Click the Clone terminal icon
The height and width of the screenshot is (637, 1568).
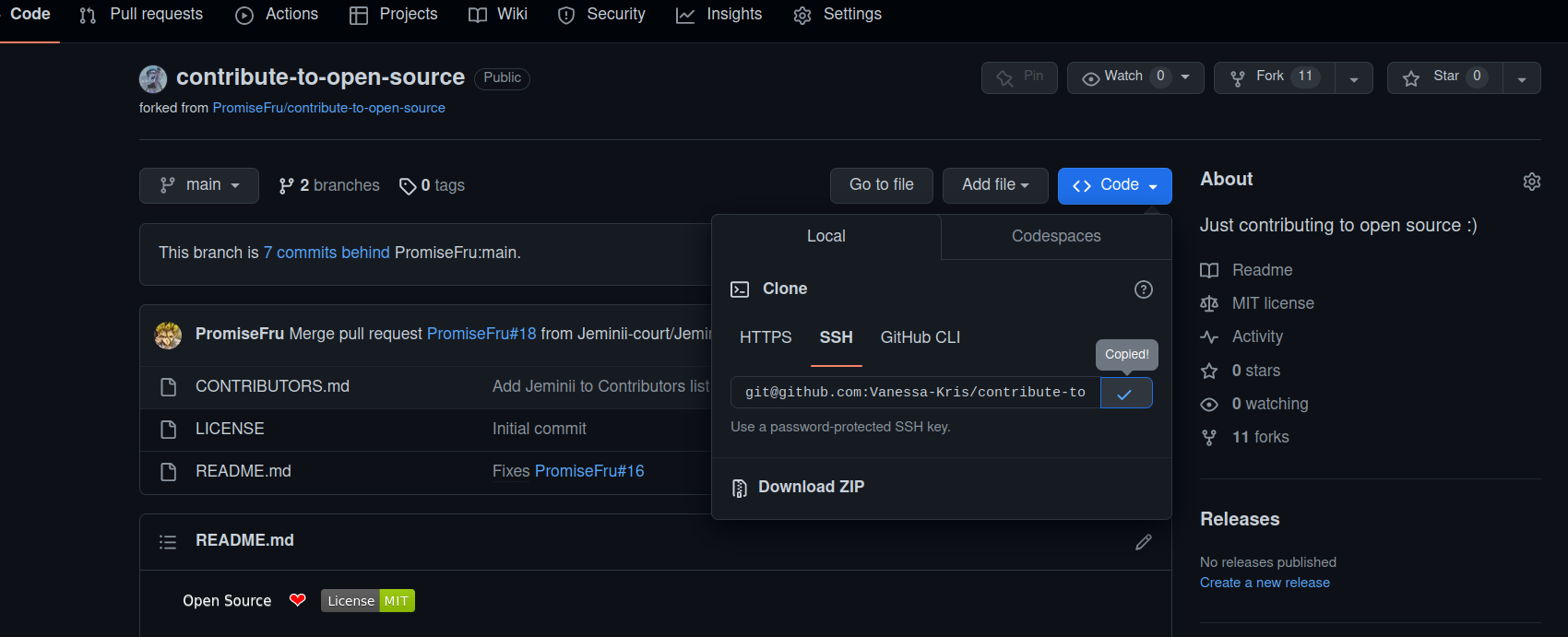pos(740,289)
